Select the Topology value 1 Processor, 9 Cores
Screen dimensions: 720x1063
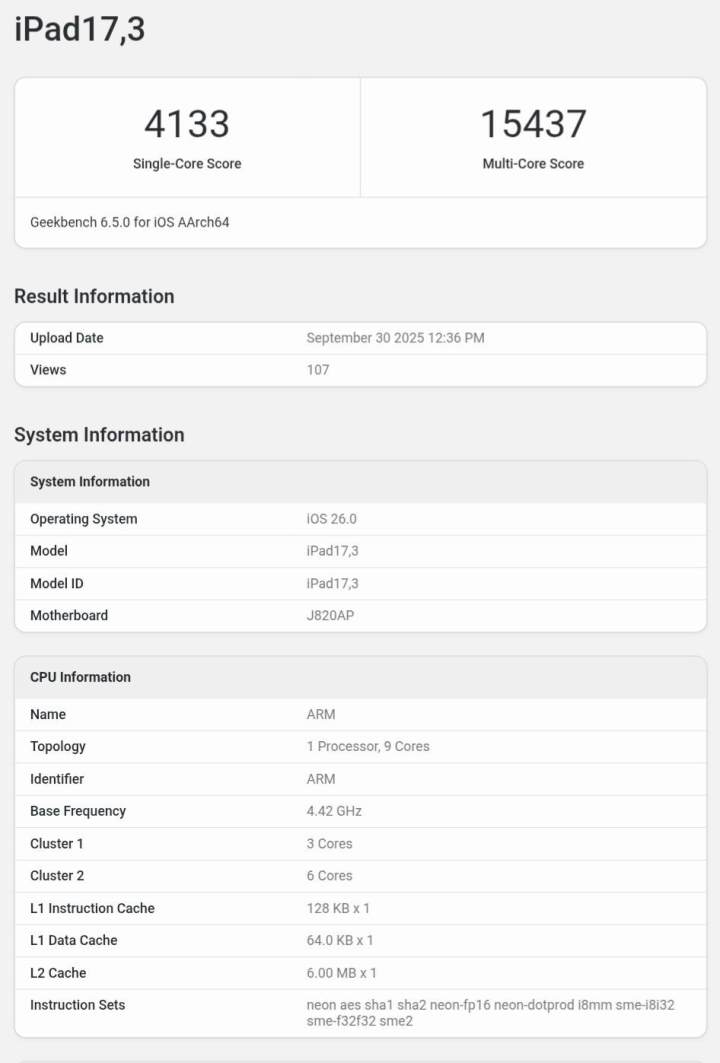(368, 746)
